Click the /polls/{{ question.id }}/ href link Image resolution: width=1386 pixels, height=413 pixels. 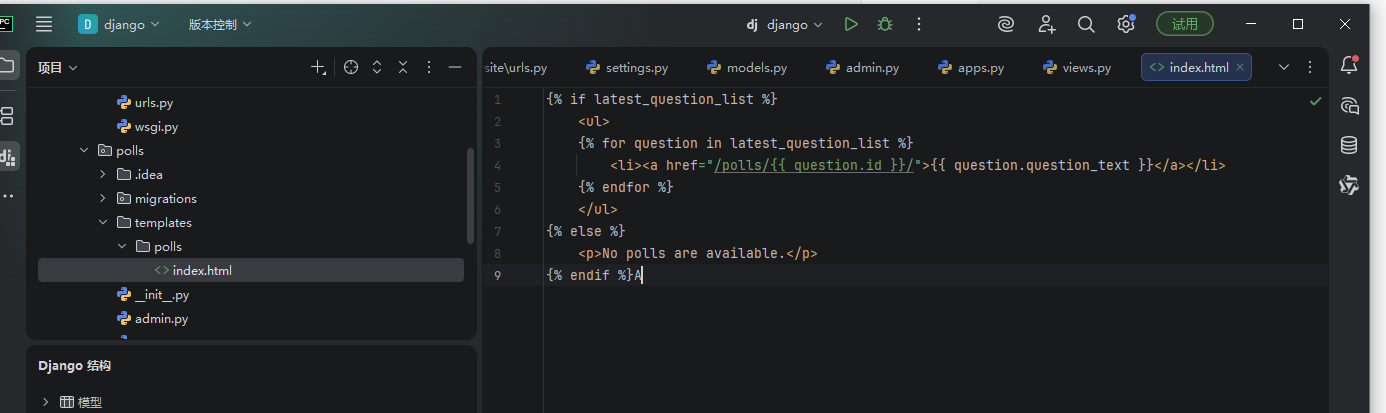click(x=816, y=166)
